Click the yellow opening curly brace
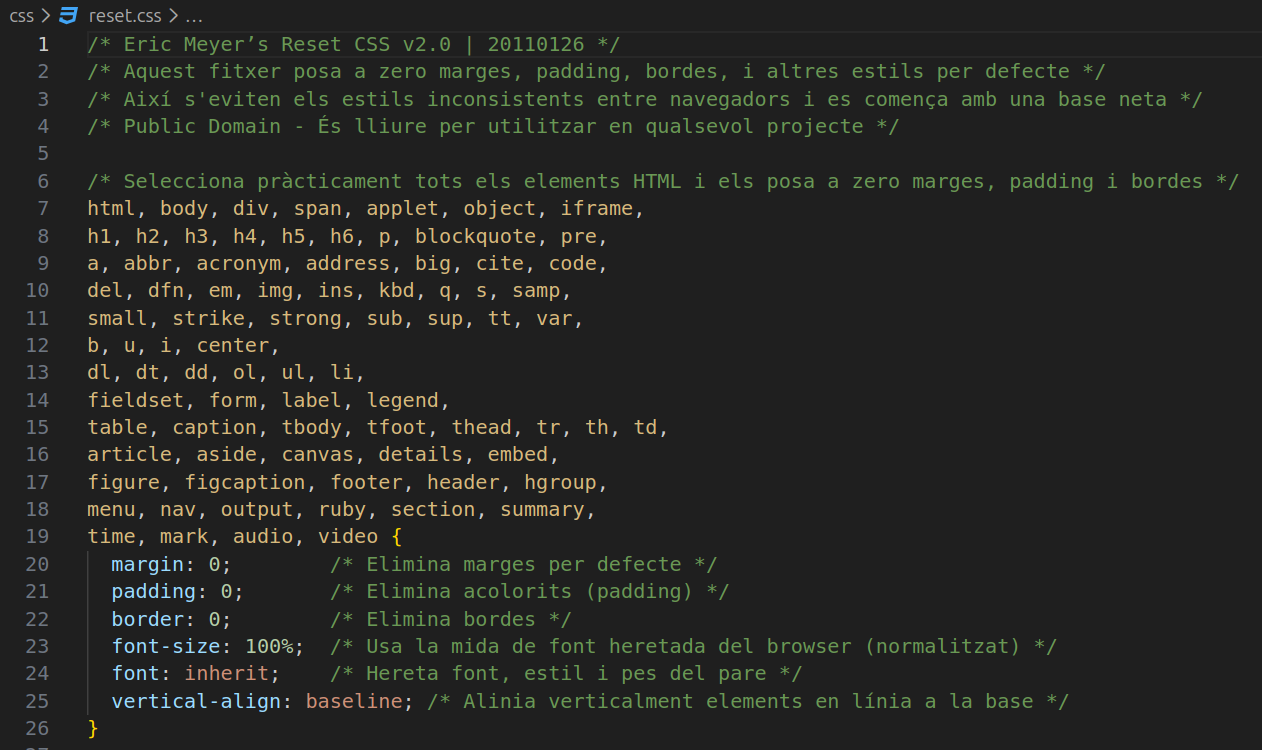This screenshot has width=1262, height=750. point(396,537)
